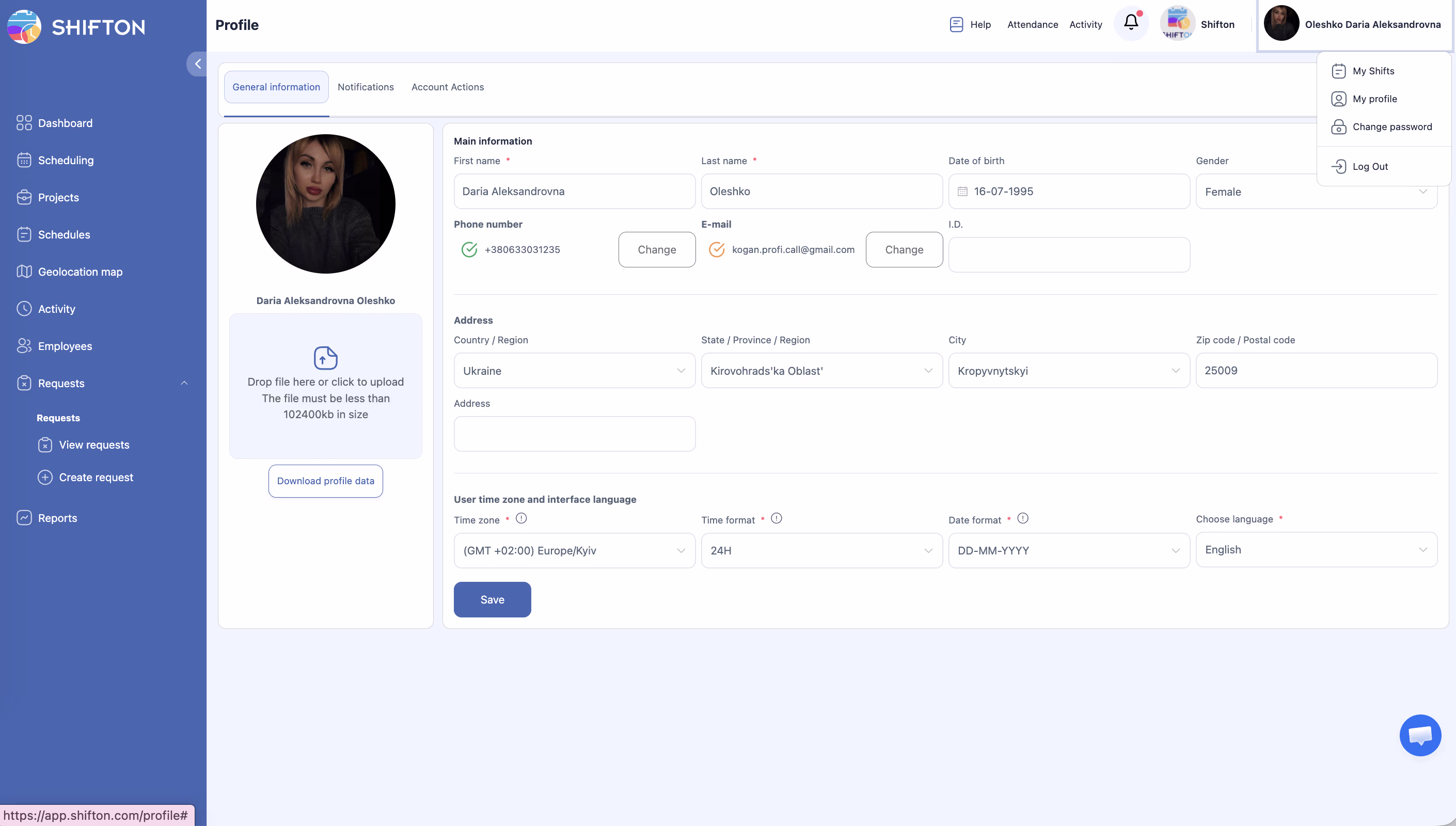Select Log Out from user menu
The width and height of the screenshot is (1456, 826).
click(x=1370, y=166)
